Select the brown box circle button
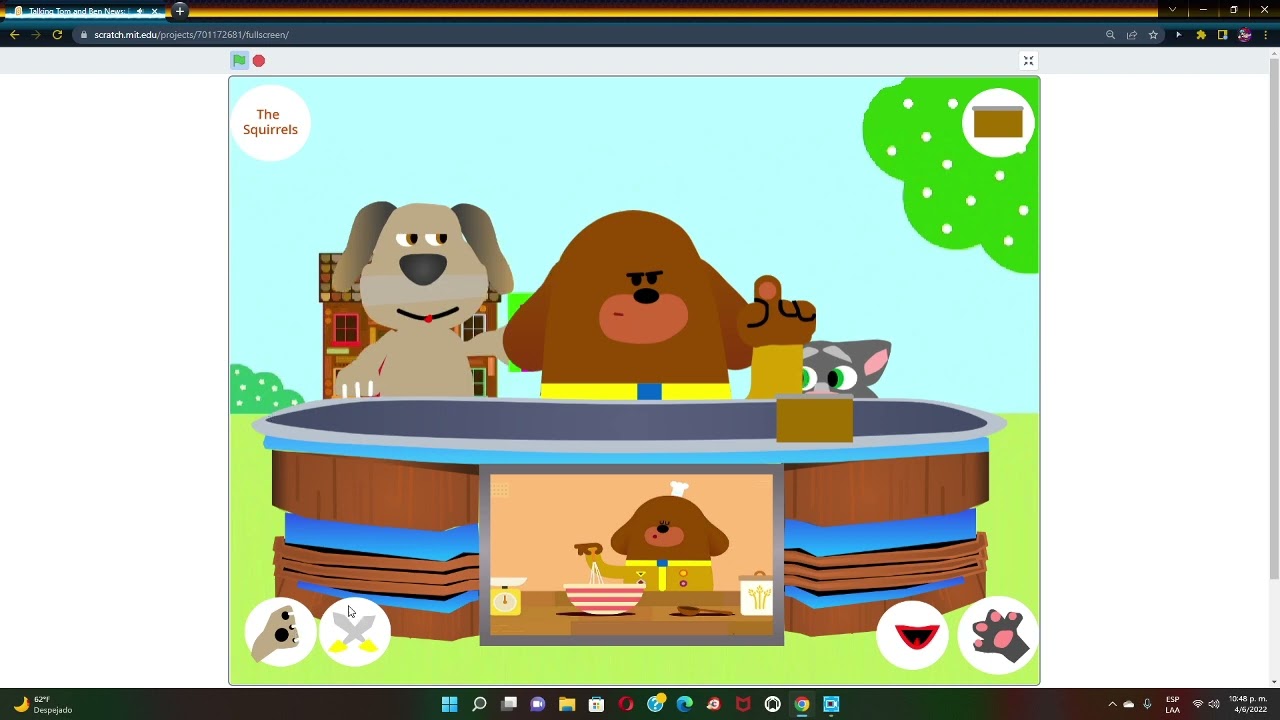Screen dimensions: 1280x720 coord(998,123)
